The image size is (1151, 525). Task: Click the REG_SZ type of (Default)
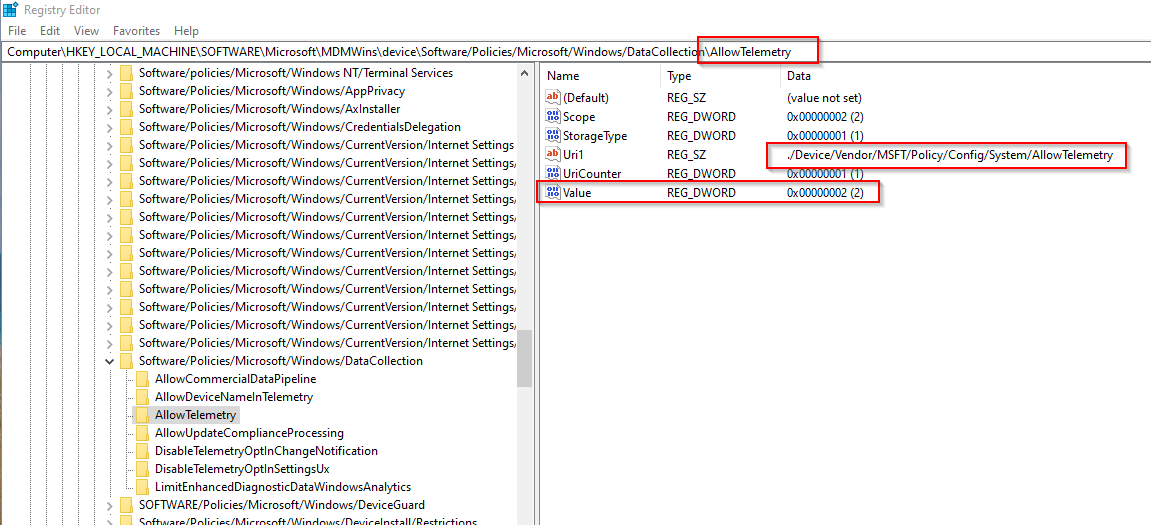pyautogui.click(x=686, y=98)
